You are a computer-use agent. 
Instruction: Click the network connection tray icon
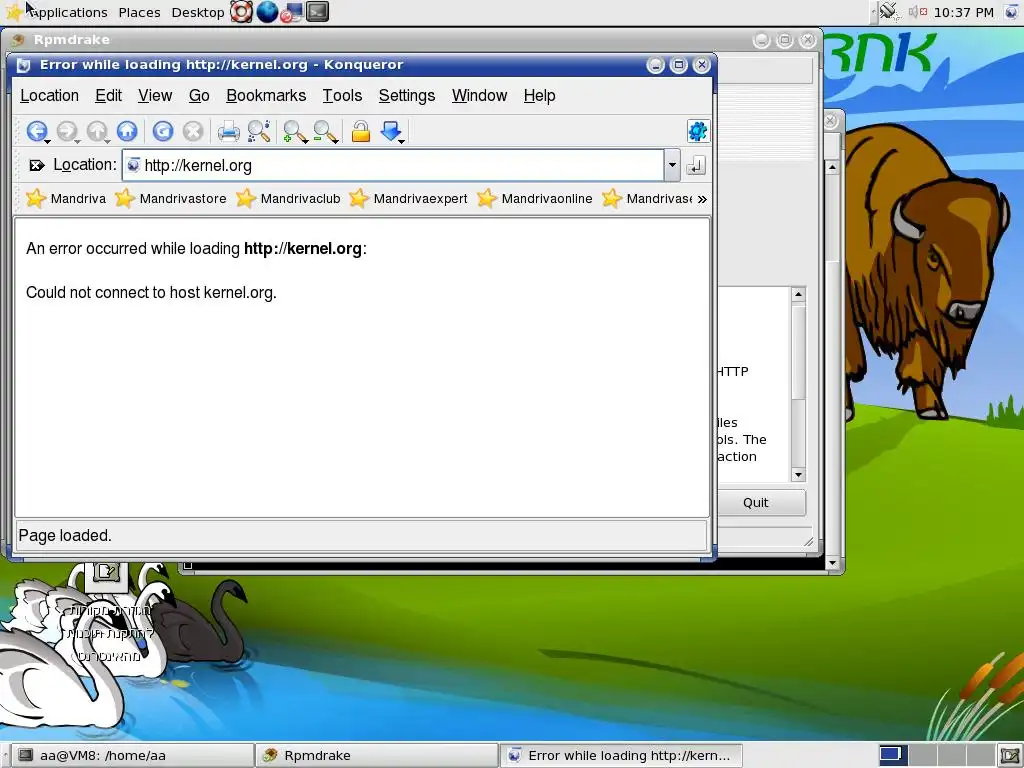click(x=888, y=11)
